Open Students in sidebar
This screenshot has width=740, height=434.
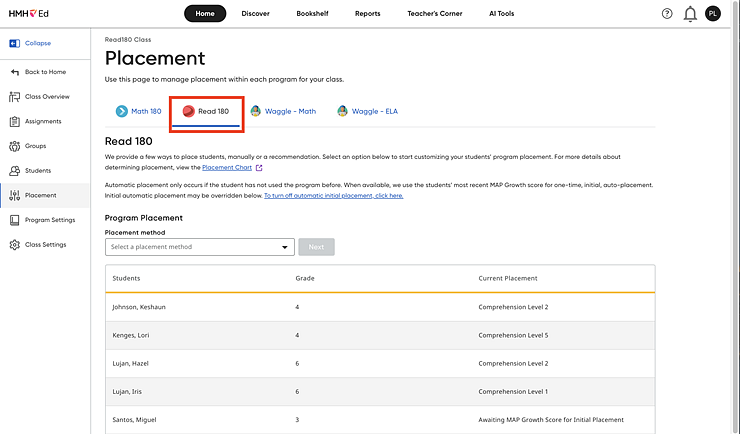click(x=38, y=170)
